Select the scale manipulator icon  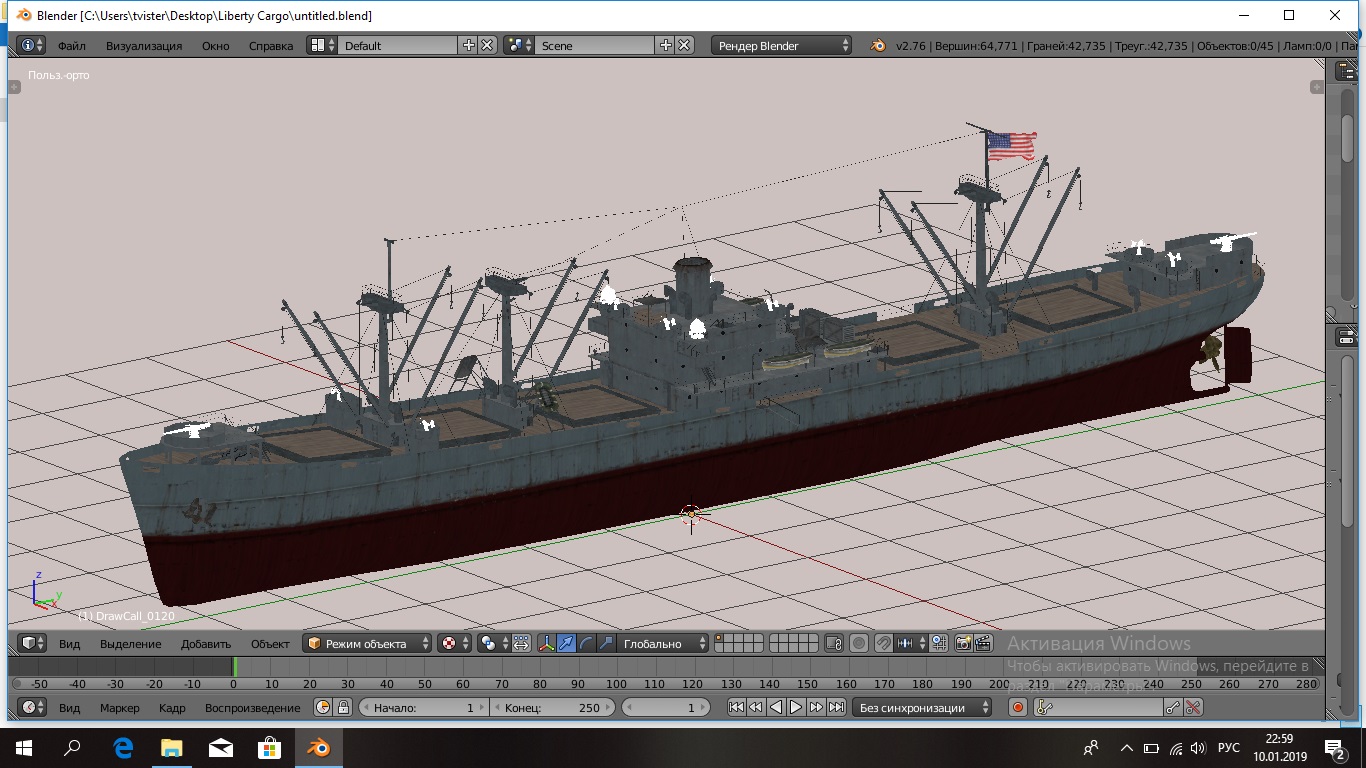pyautogui.click(x=605, y=643)
